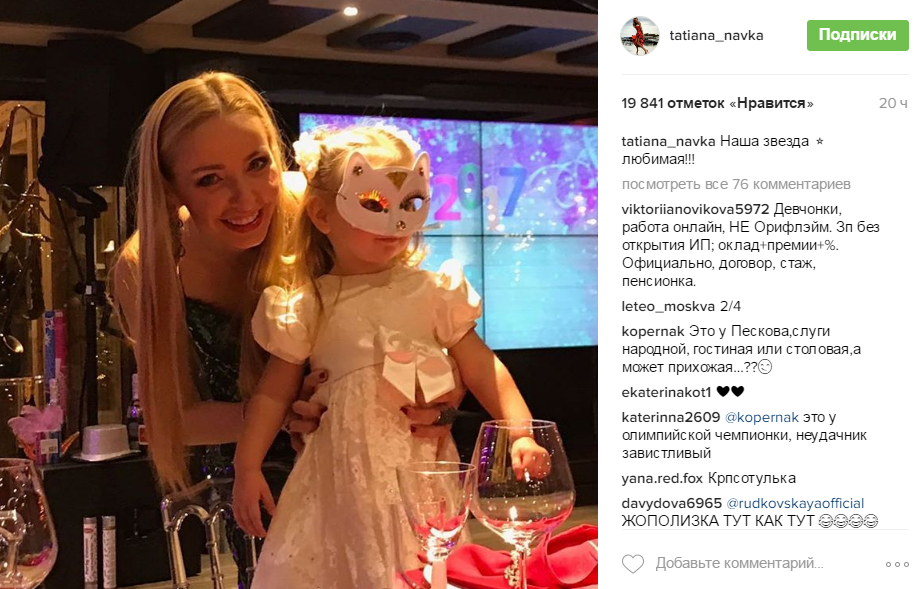Open viktoriianovikova5972 commenter profile

click(695, 209)
